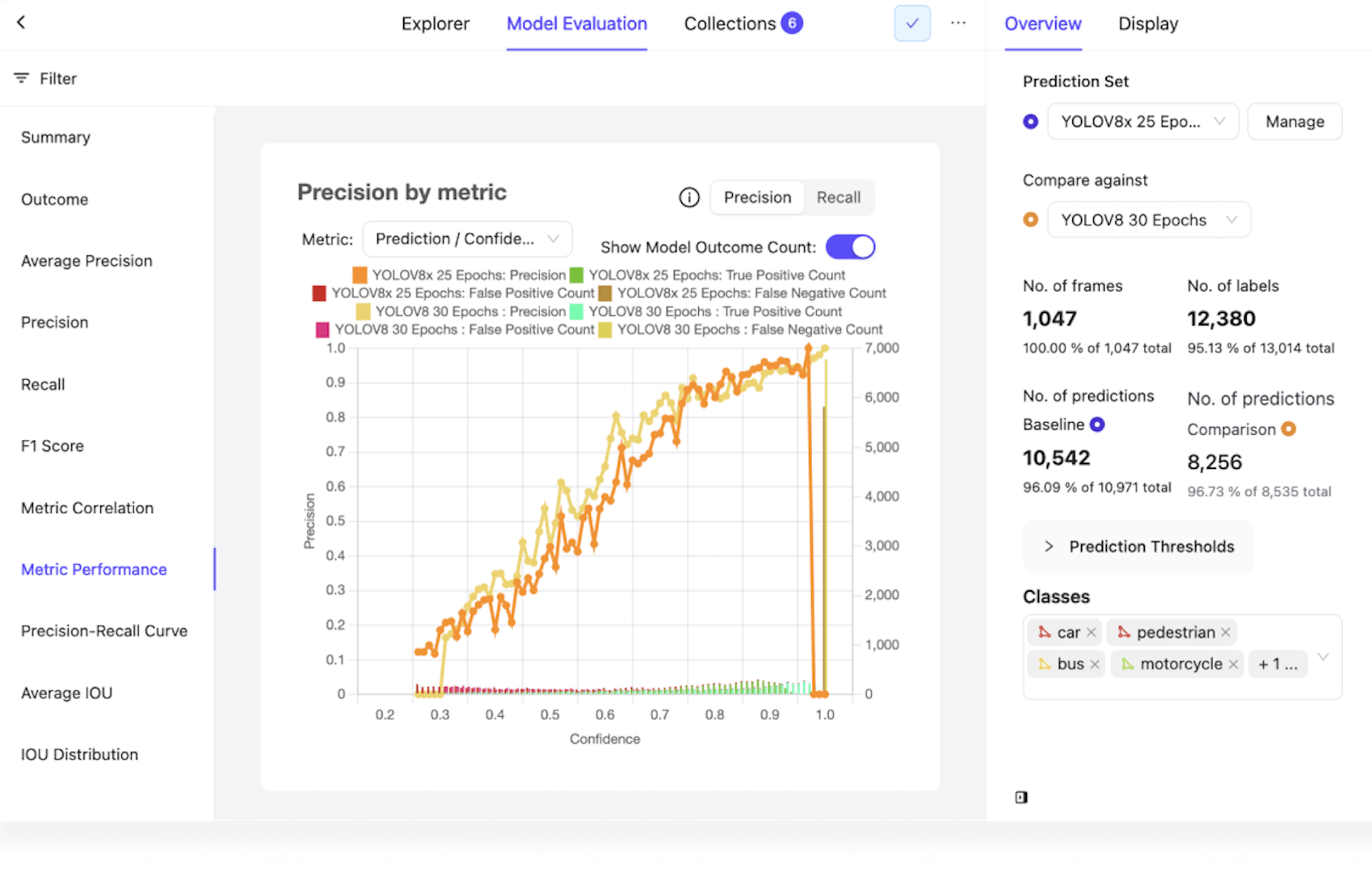
Task: Open the three-dots more options menu
Action: (x=958, y=23)
